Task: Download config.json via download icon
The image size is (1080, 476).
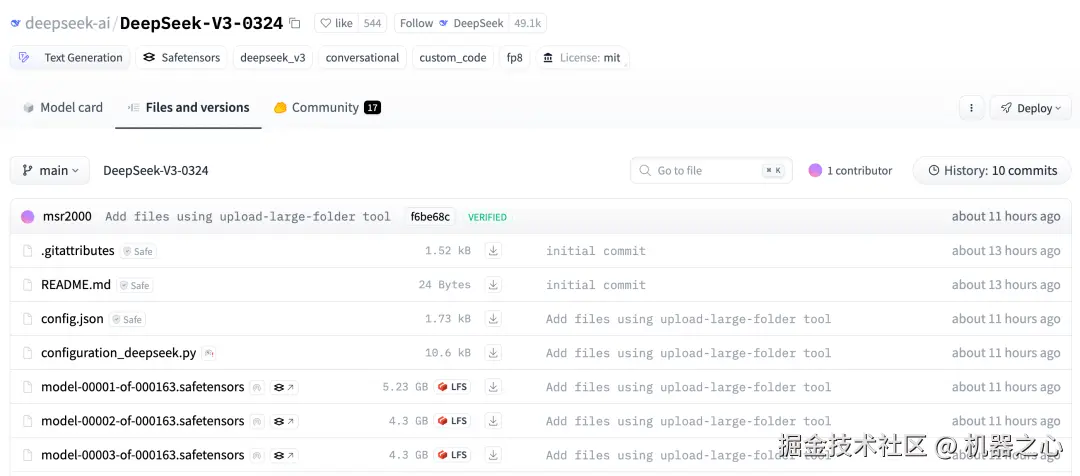Action: 493,319
